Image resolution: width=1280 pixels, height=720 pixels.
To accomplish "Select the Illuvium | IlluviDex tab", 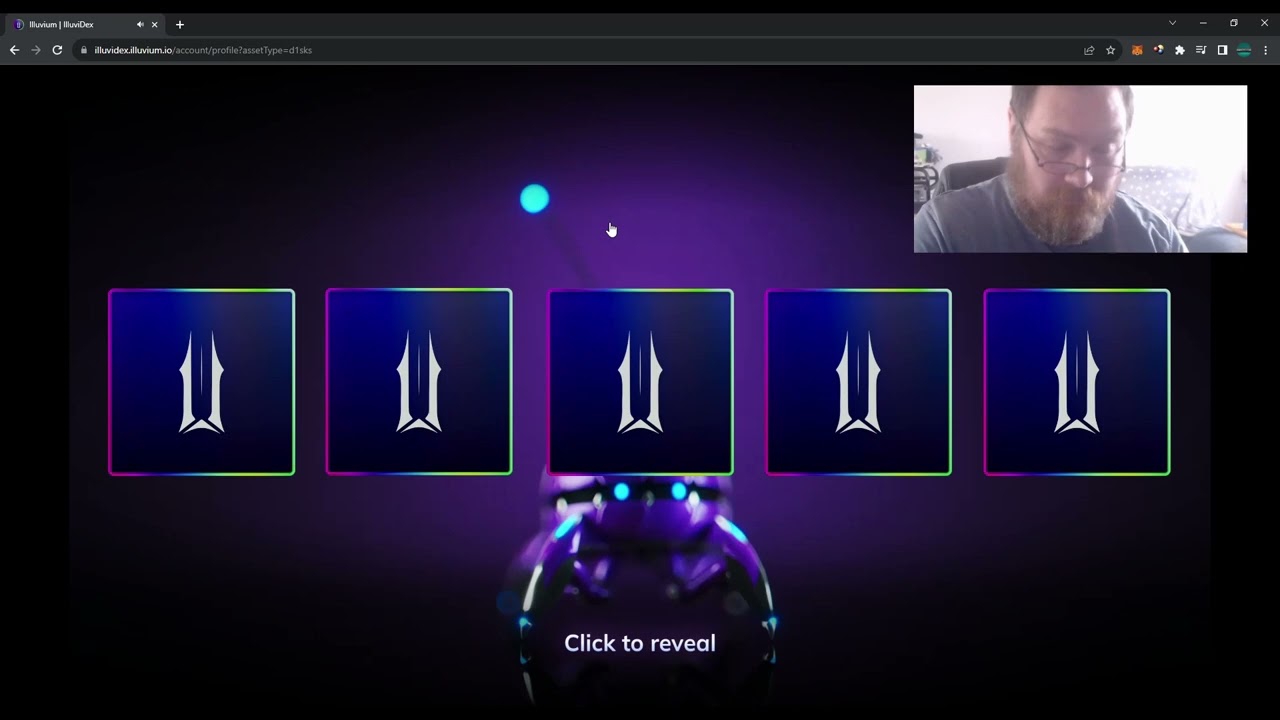I will tap(86, 24).
